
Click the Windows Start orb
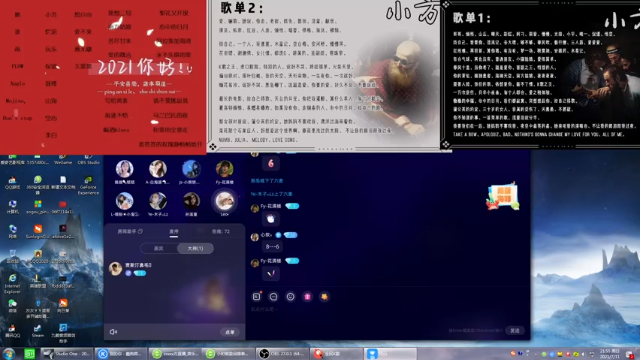pos(9,353)
